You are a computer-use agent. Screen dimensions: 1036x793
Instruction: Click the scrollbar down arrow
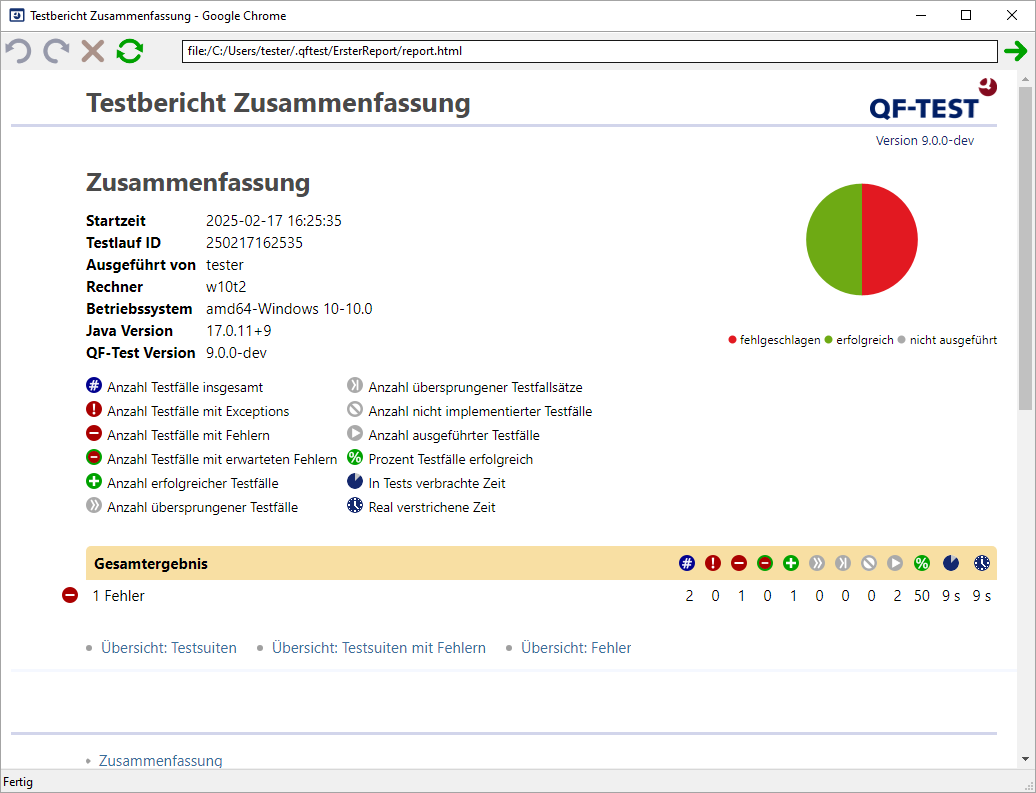1025,759
